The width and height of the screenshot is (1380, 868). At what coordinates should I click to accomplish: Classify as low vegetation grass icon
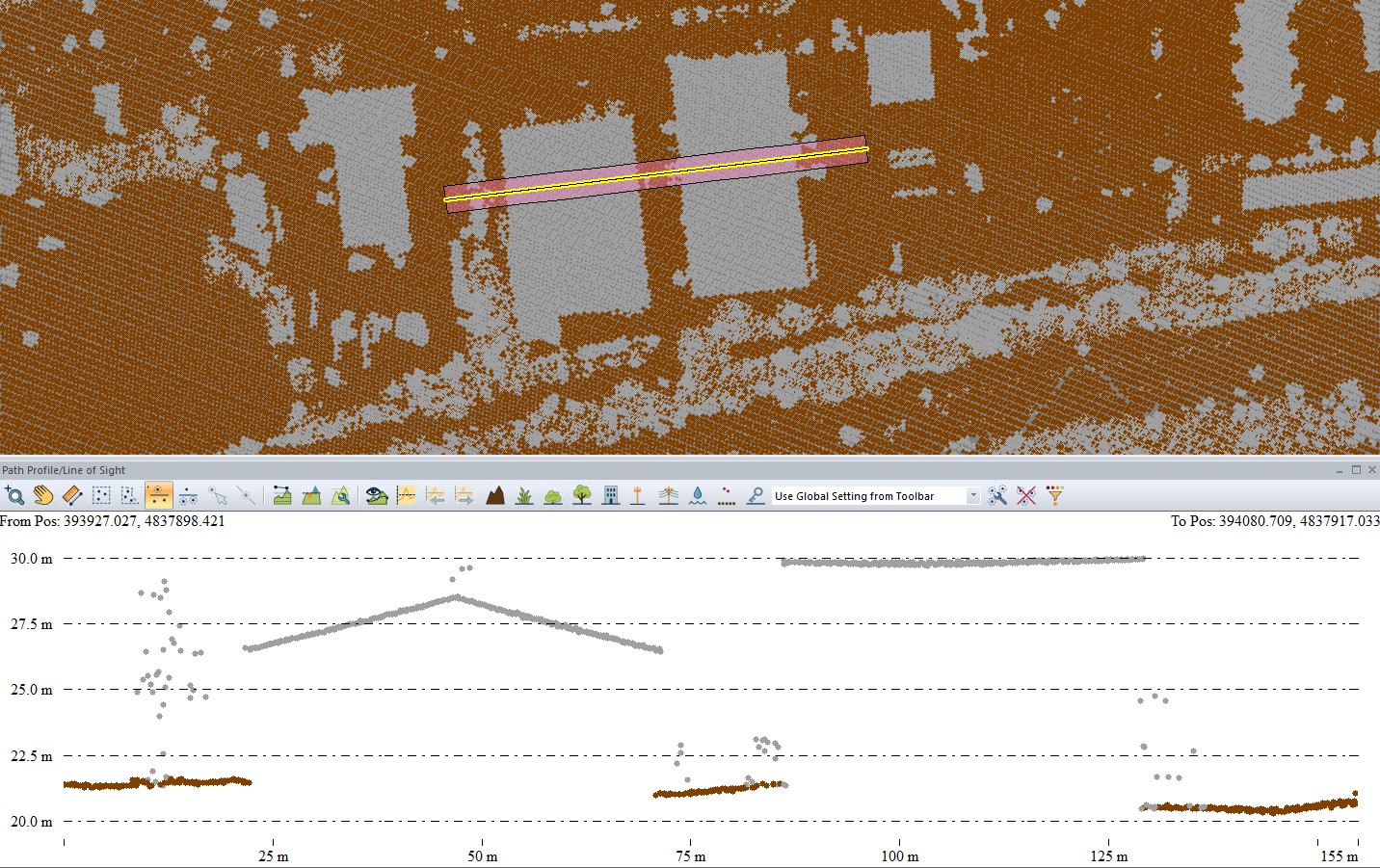[524, 495]
